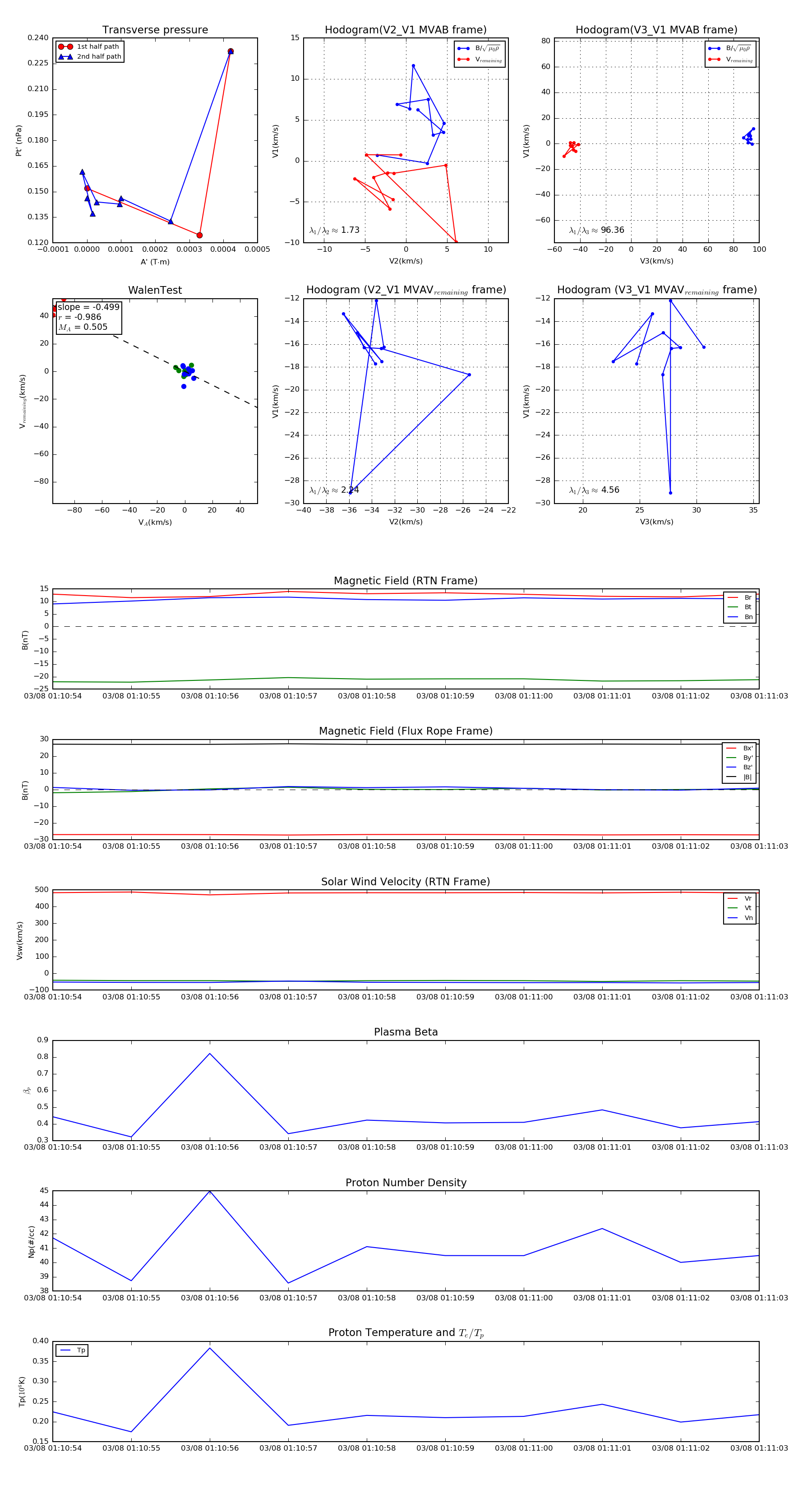Click the 'slope = -0.499' annotation

(x=88, y=307)
